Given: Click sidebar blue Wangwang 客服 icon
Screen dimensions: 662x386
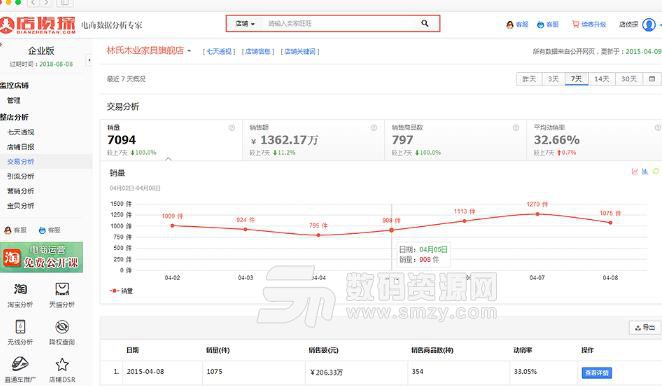Looking at the screenshot, I should 42,230.
